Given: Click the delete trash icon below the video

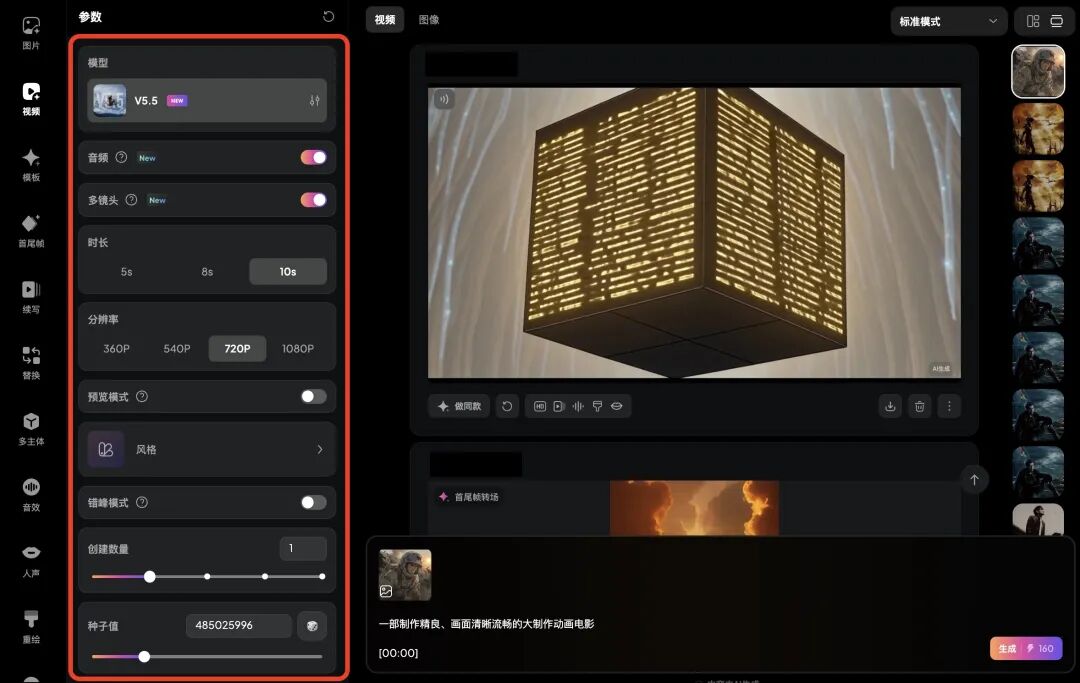Looking at the screenshot, I should click(919, 406).
